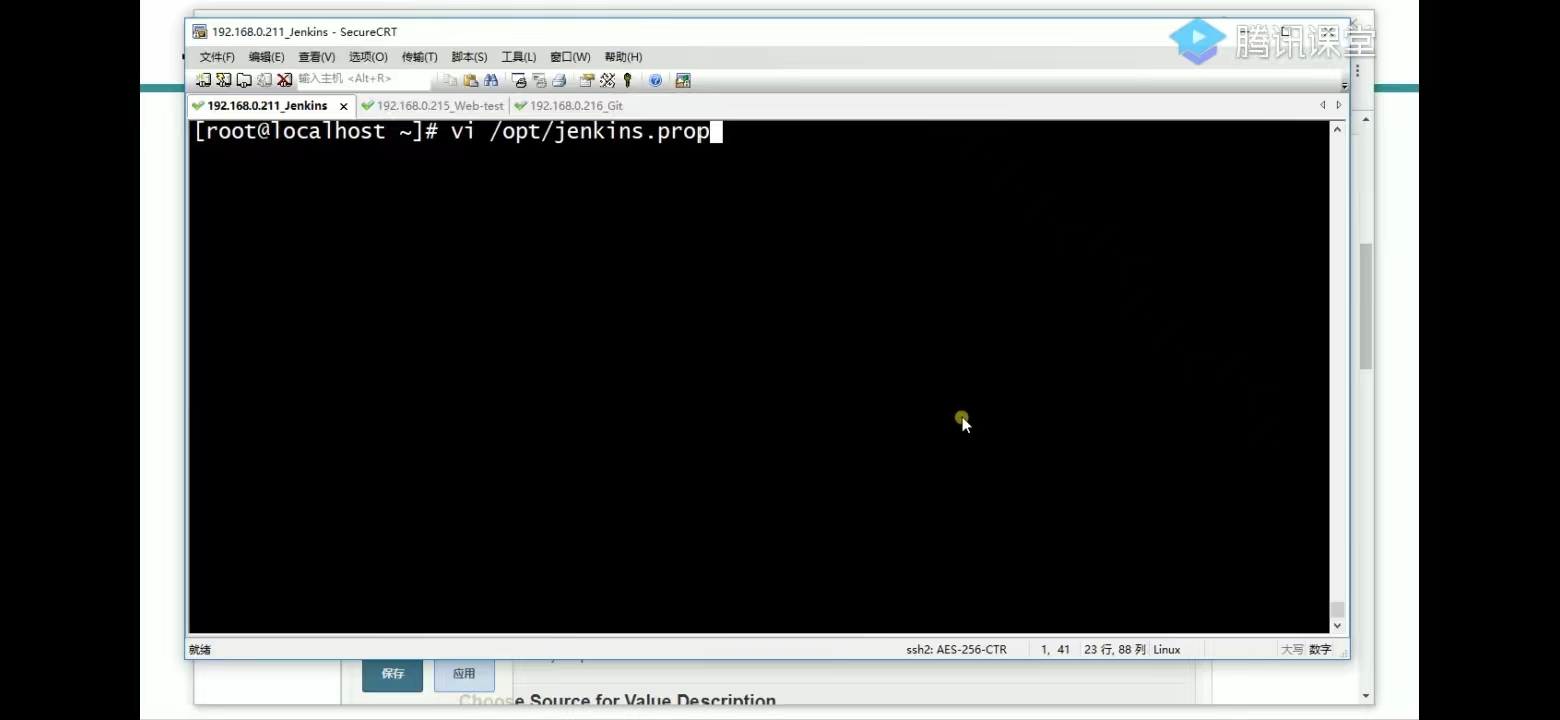
Task: Click the background page scrollbar down arrow
Action: [x=1366, y=696]
